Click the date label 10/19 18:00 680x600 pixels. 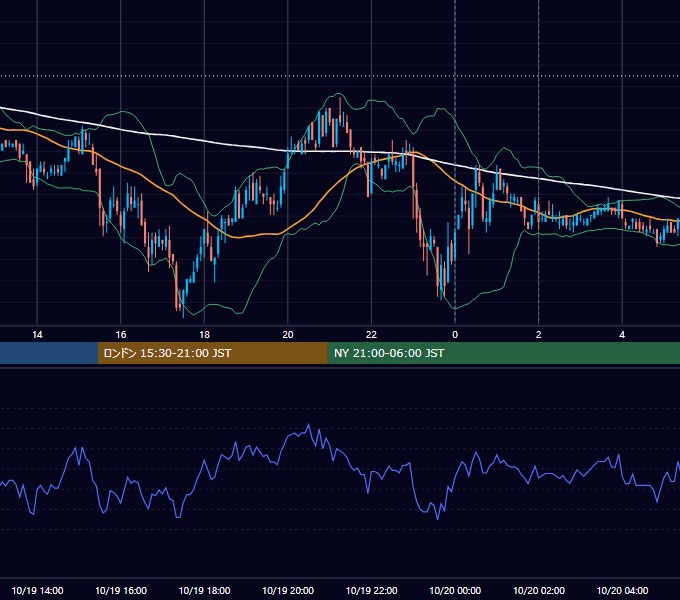click(x=204, y=590)
